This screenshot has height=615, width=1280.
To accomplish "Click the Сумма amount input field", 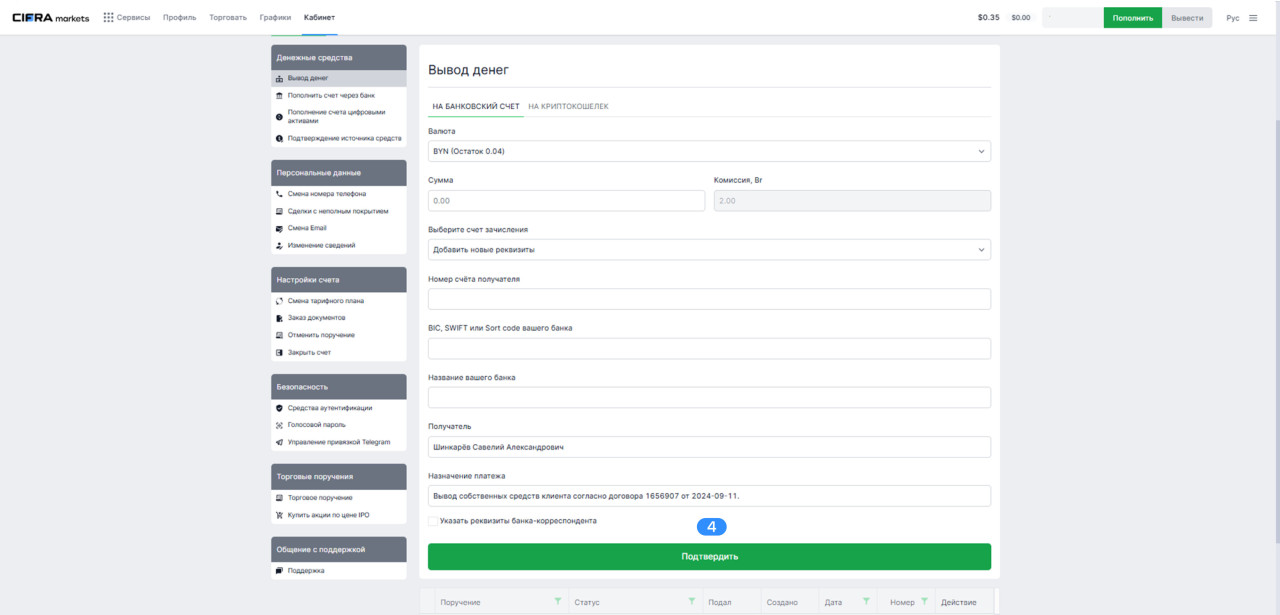I will click(x=566, y=201).
